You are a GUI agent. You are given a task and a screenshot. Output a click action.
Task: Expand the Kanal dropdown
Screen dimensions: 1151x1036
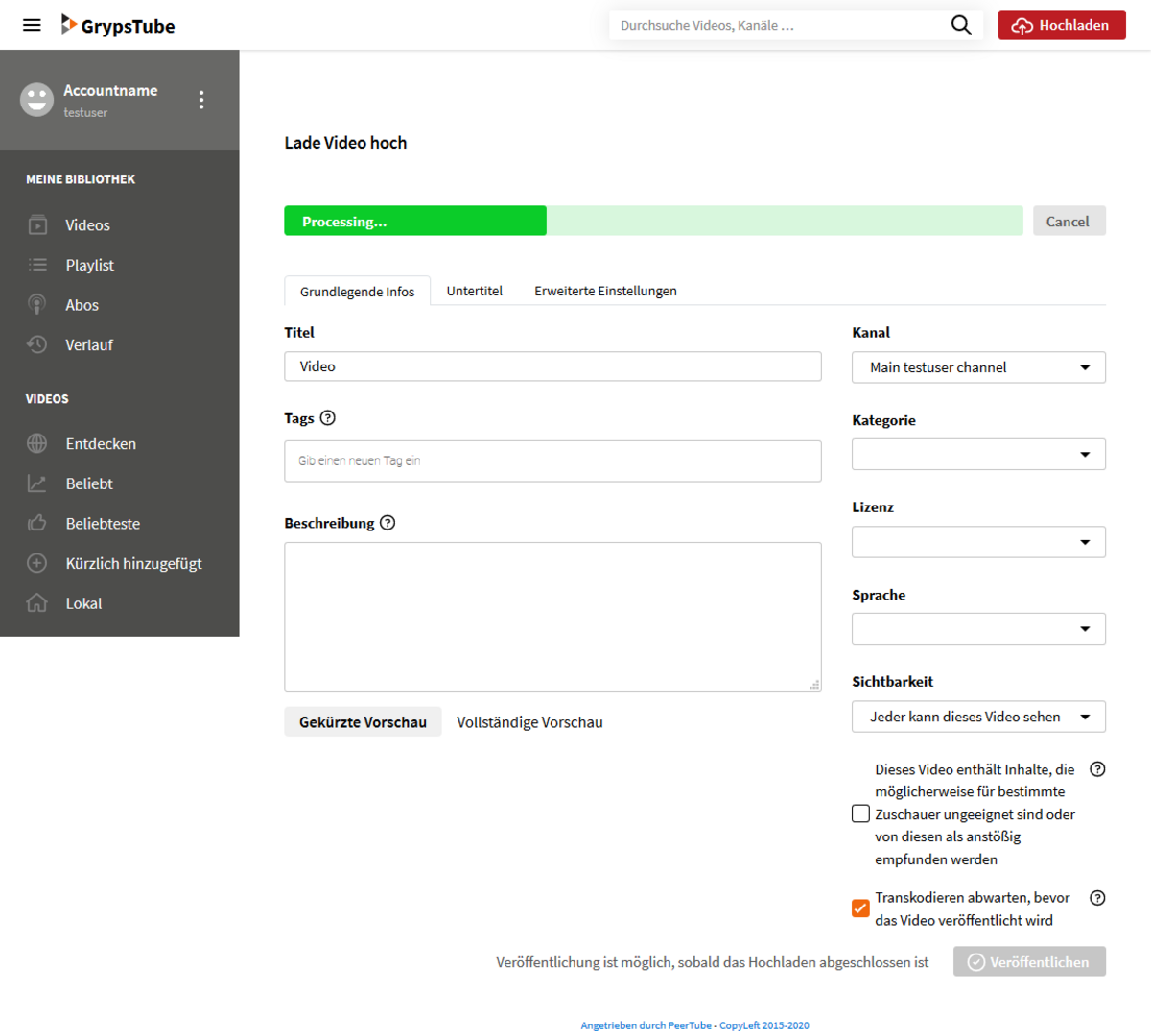(x=977, y=367)
